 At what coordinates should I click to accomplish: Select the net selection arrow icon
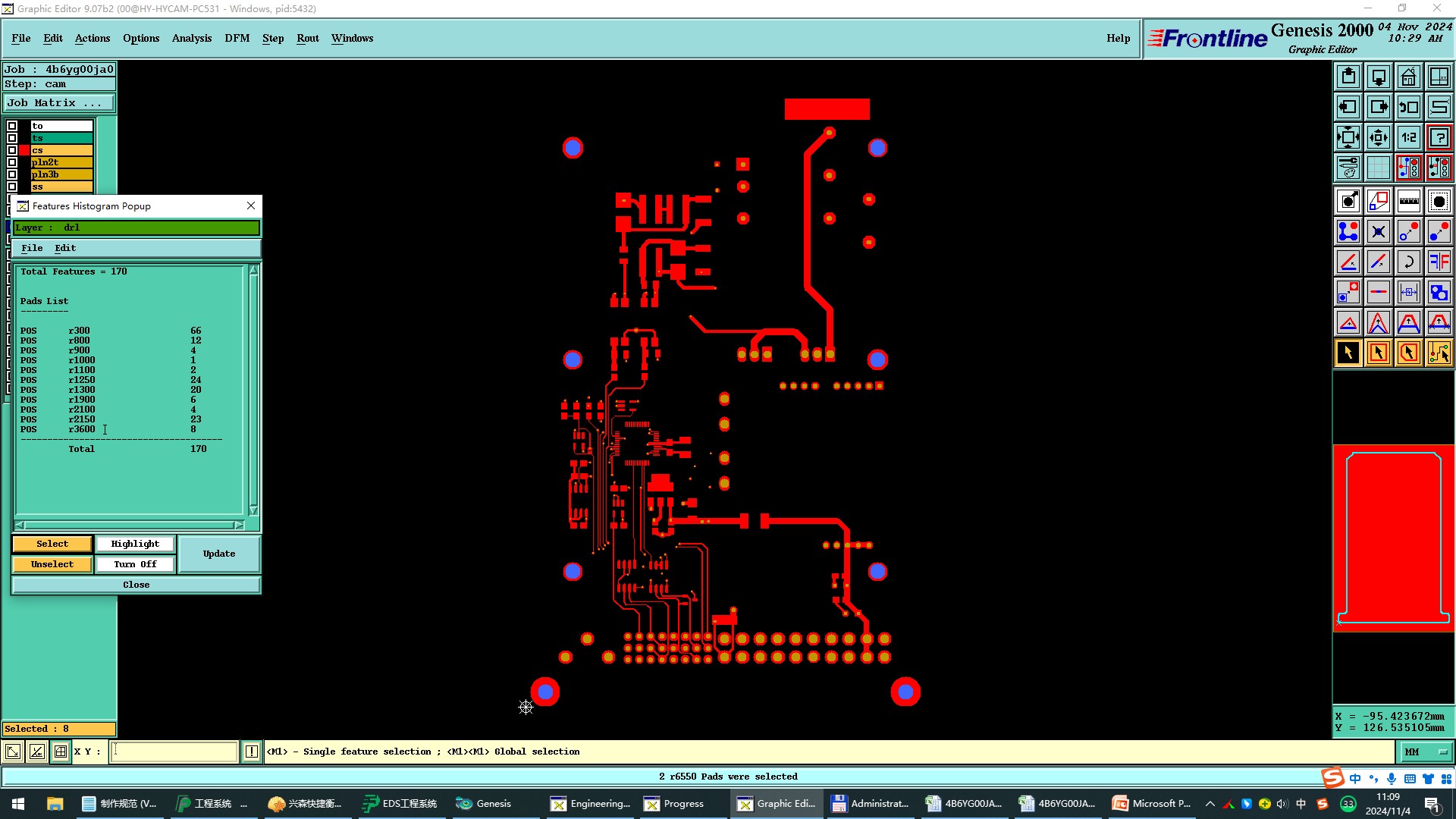click(x=1439, y=353)
